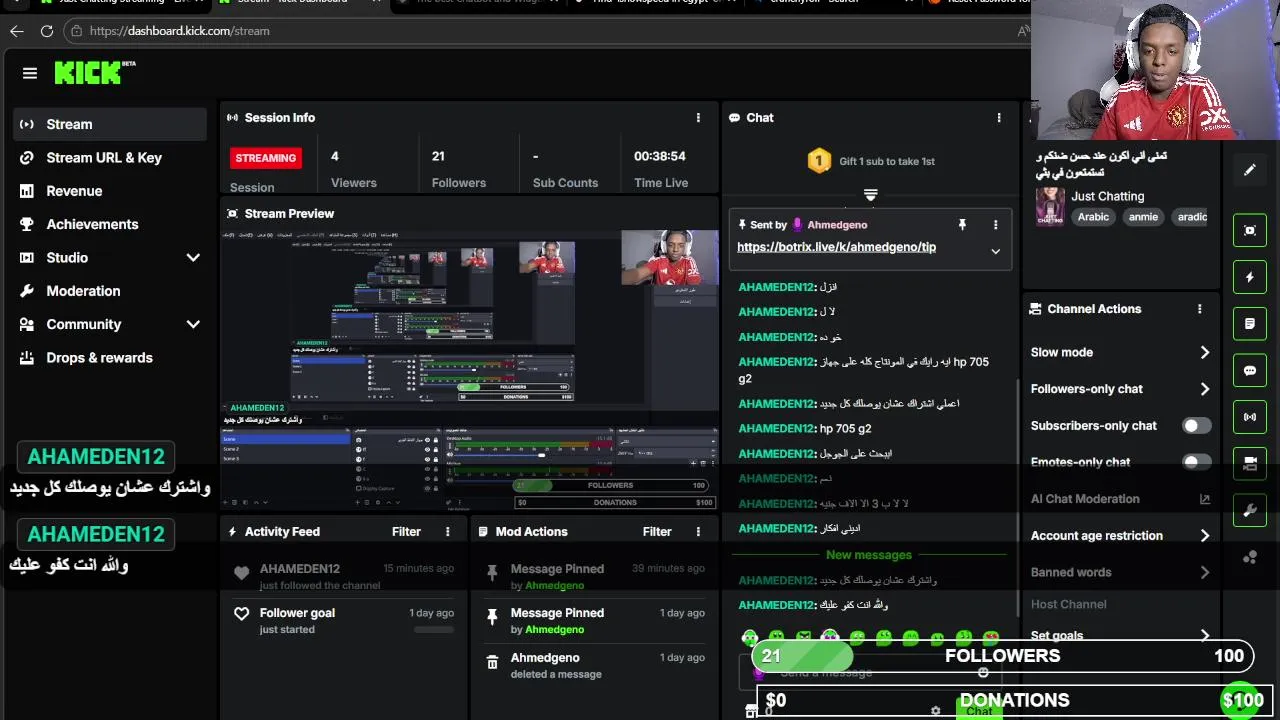The image size is (1280, 720).
Task: Open AI Chat Moderation external link icon
Action: (x=1204, y=499)
